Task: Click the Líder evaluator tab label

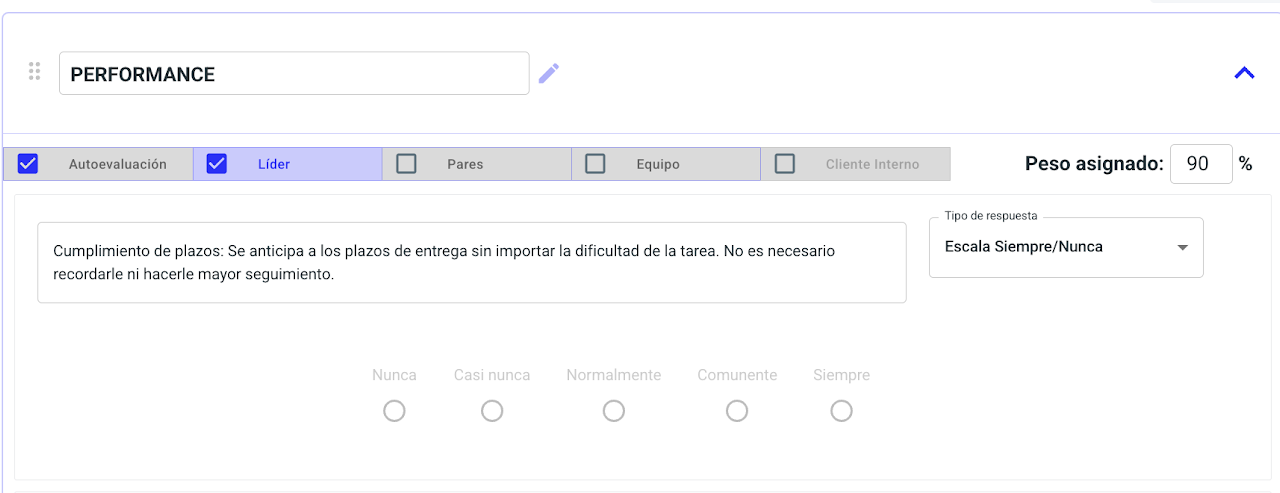Action: [274, 164]
